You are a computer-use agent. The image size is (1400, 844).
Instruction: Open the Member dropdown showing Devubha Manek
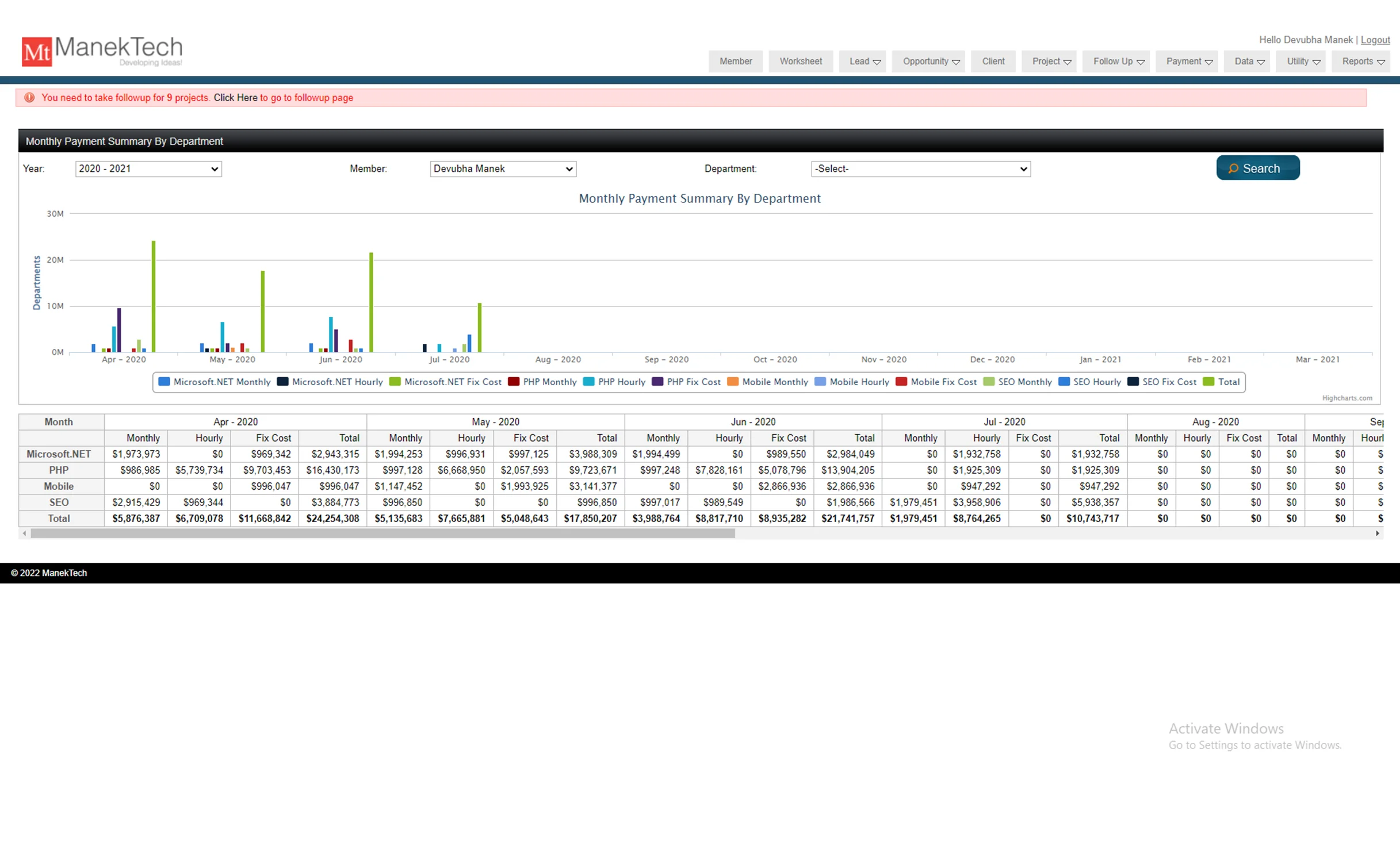tap(503, 169)
